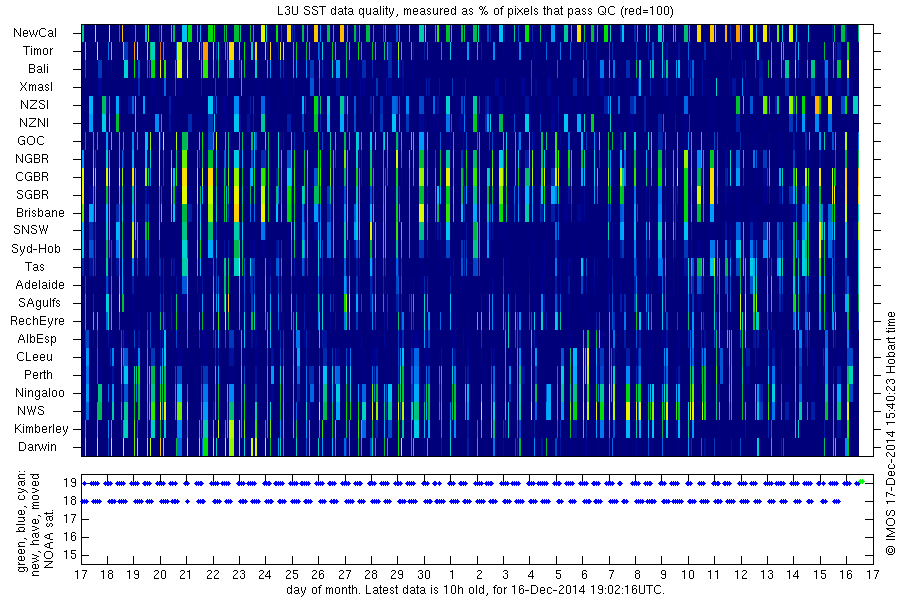Click the Tas region label
Viewport: 900px width, 600px height.
tap(34, 267)
